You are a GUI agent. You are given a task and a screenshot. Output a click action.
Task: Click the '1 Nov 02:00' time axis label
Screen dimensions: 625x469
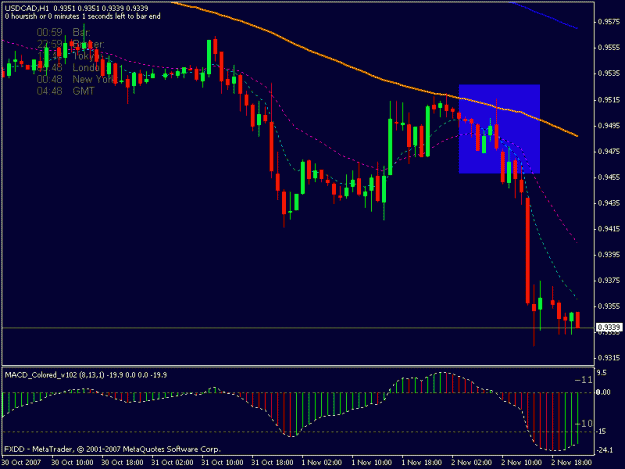(322, 462)
